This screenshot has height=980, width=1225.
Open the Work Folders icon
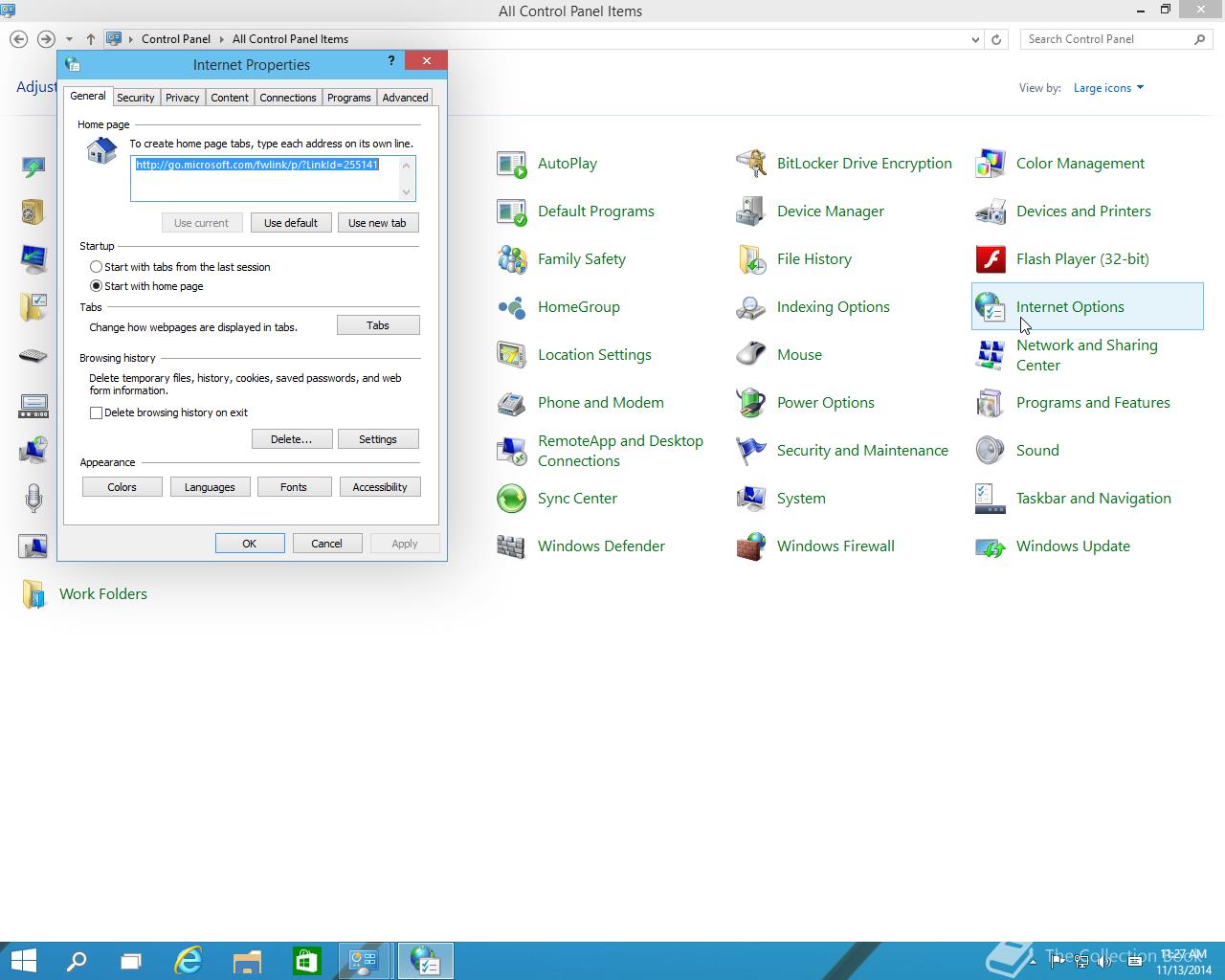(x=33, y=594)
